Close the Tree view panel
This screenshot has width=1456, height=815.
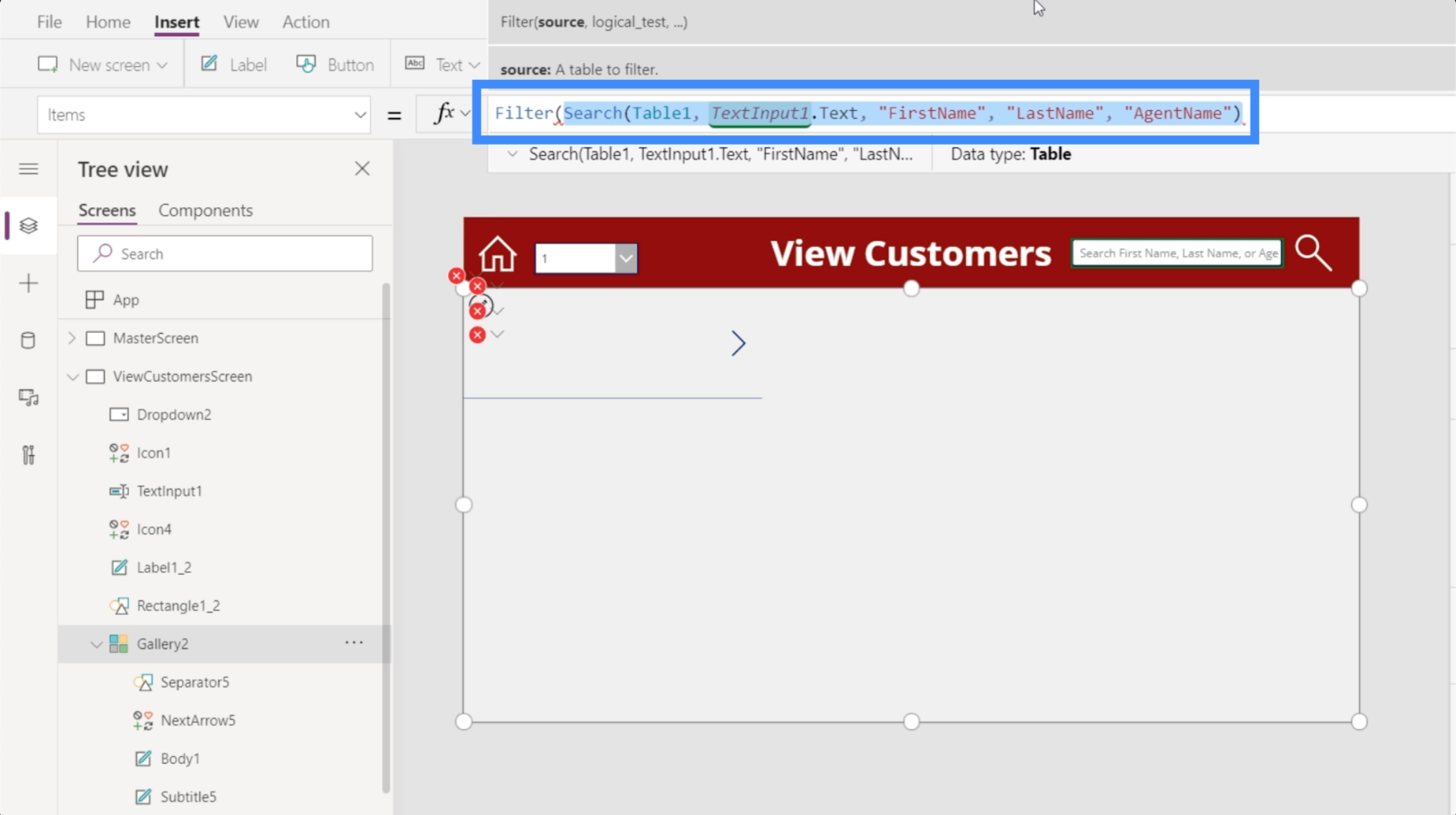point(362,169)
